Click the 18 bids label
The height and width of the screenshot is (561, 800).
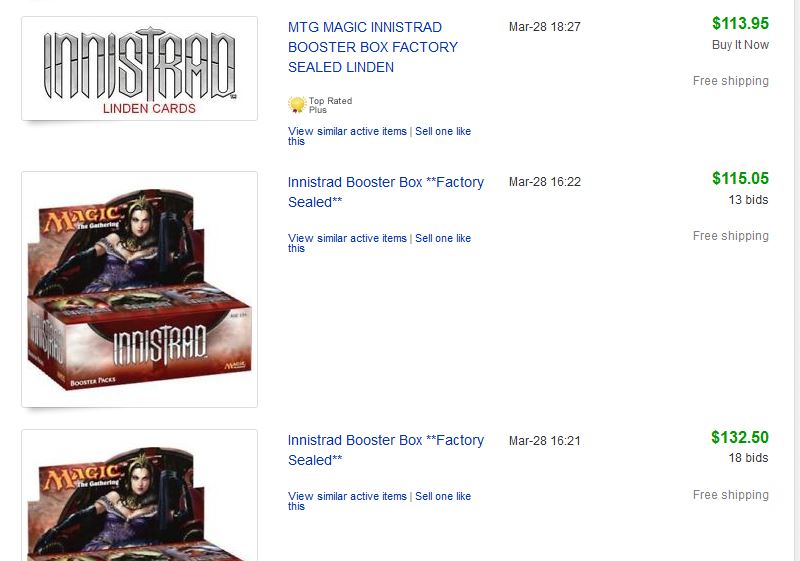coord(748,458)
